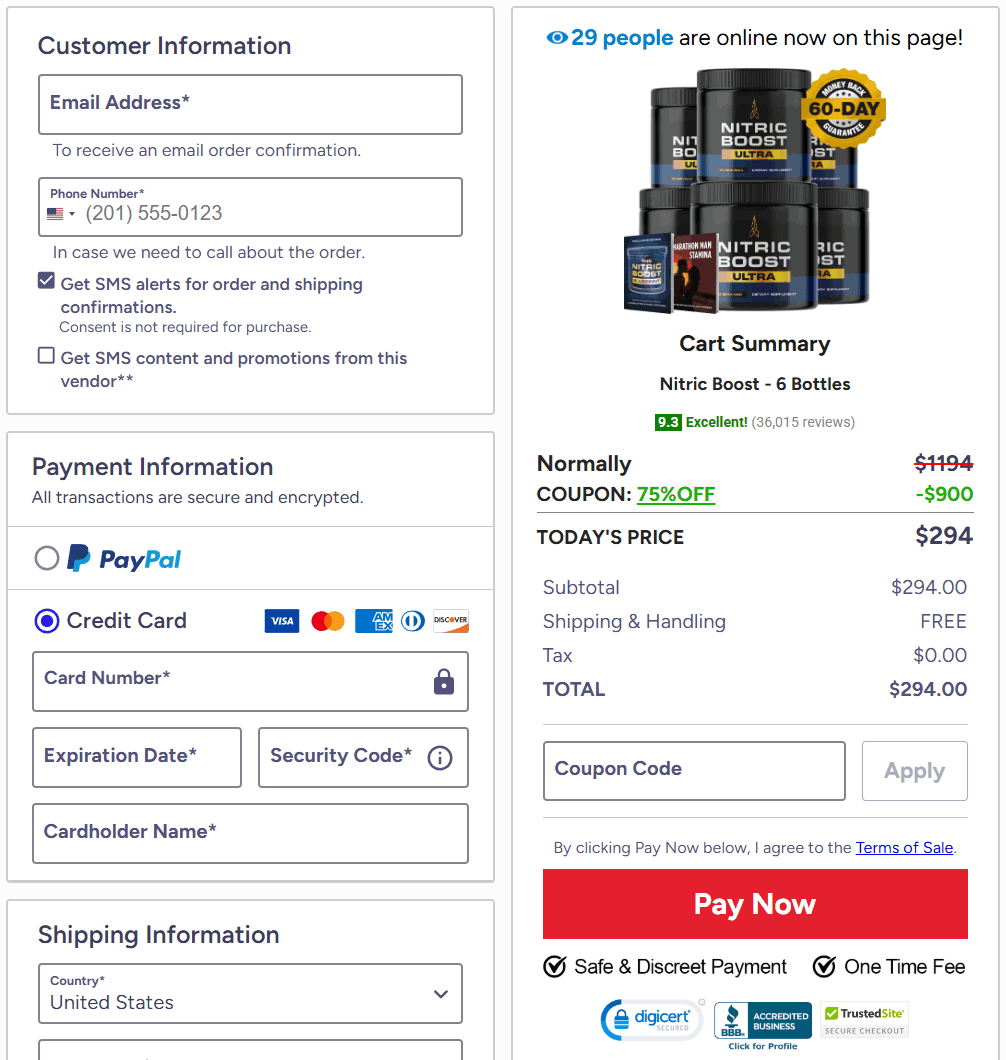Focus the Email Address field

(x=250, y=105)
